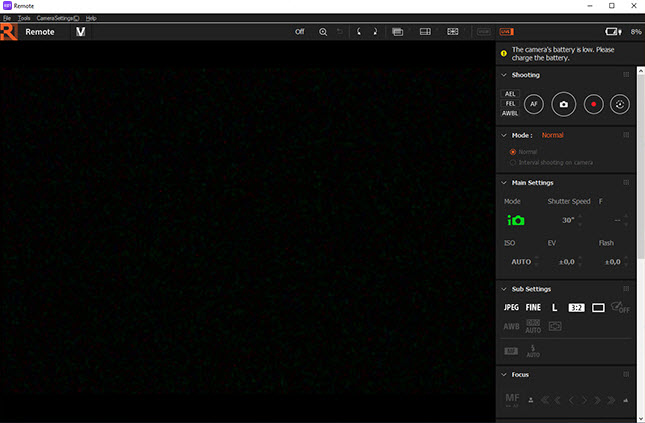The image size is (645, 423).
Task: Click the zoom magnifier icon in the toolbar
Action: click(x=323, y=32)
